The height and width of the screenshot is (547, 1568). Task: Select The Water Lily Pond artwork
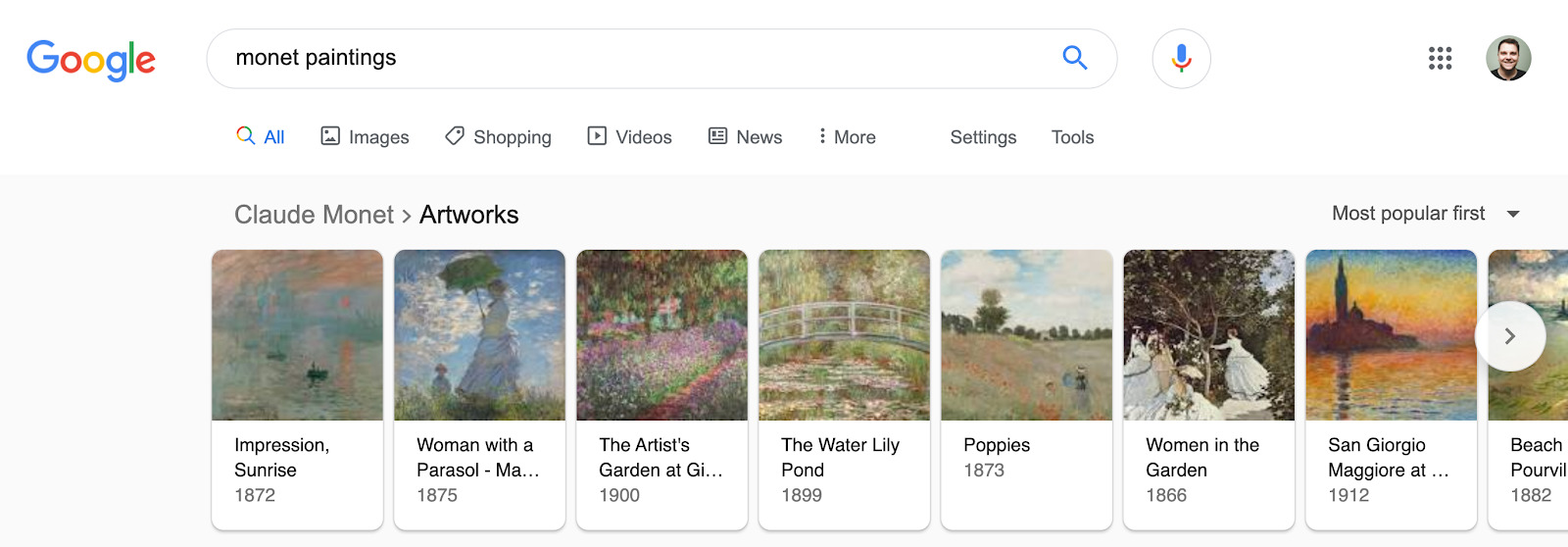point(844,335)
